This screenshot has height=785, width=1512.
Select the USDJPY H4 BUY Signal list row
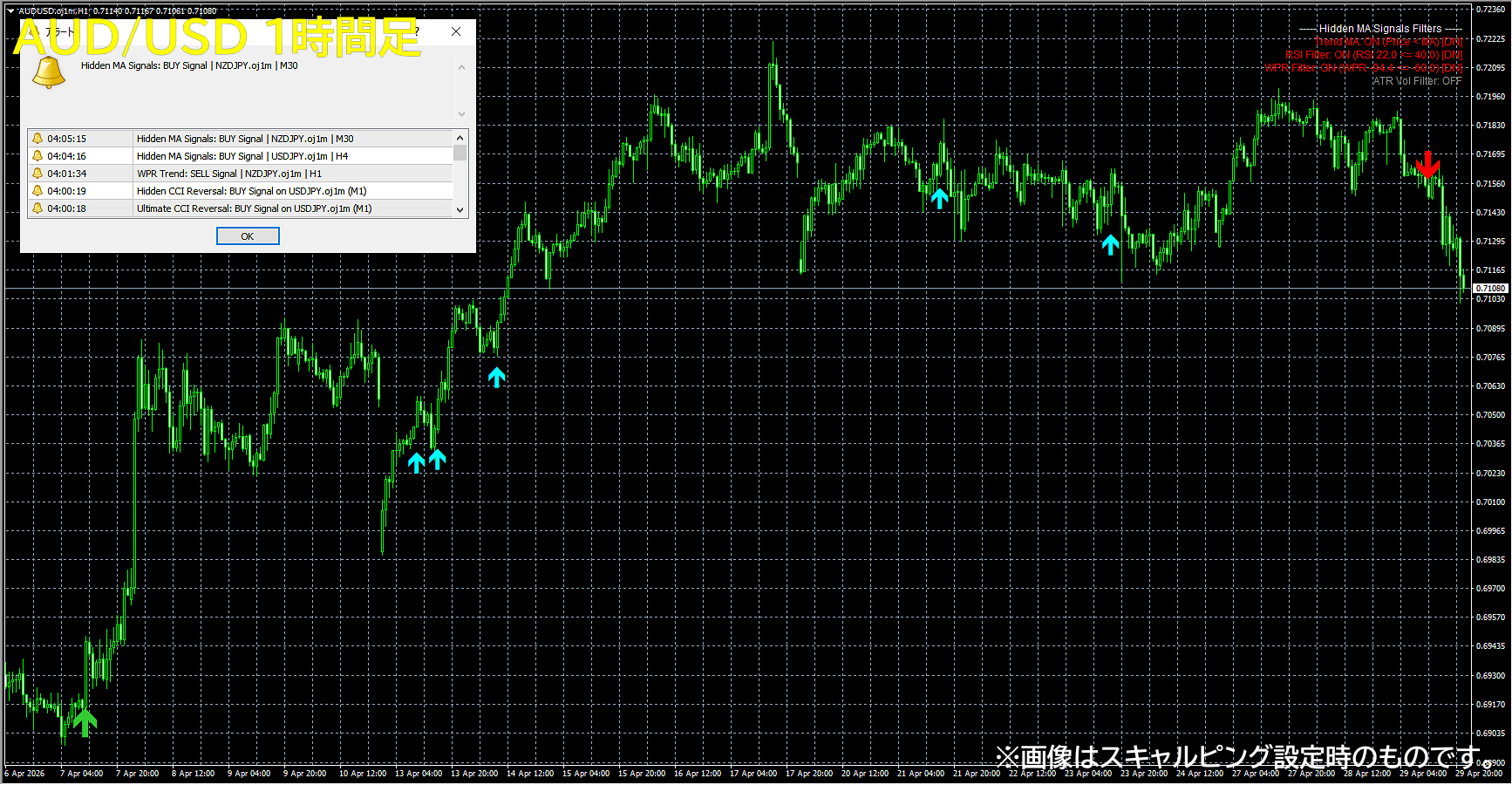241,156
